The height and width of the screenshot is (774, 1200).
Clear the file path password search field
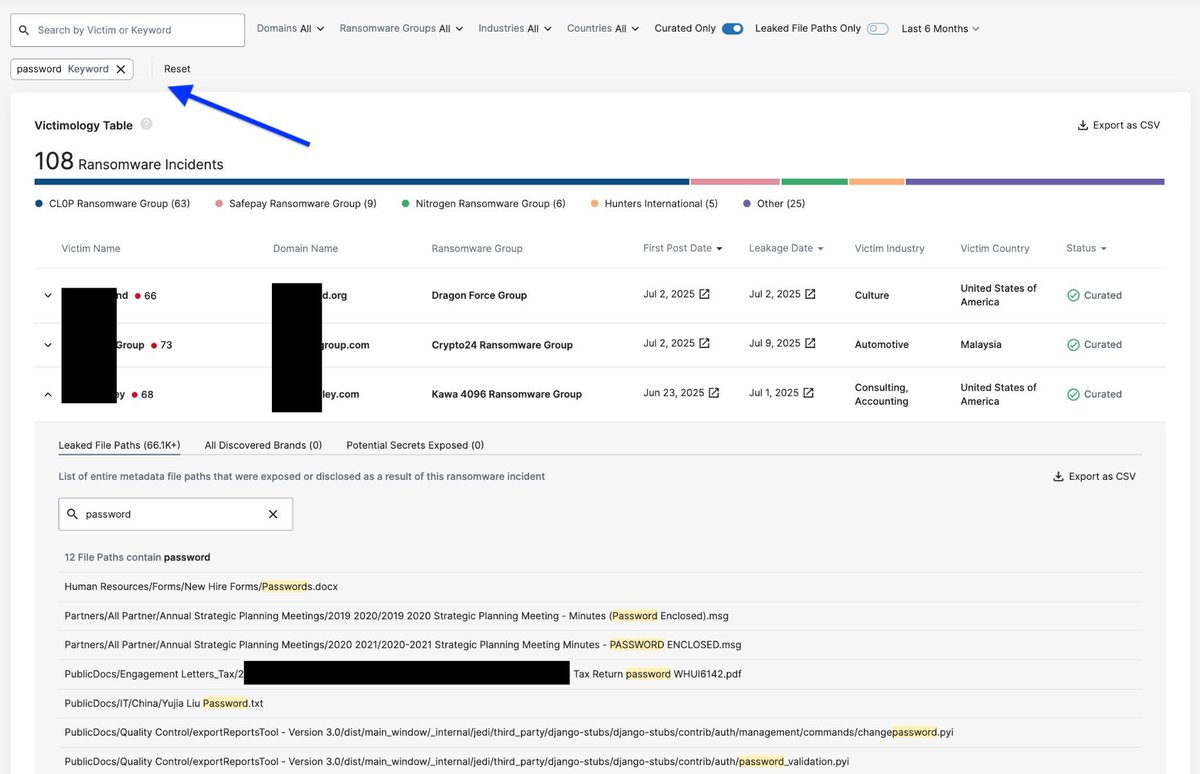point(273,514)
